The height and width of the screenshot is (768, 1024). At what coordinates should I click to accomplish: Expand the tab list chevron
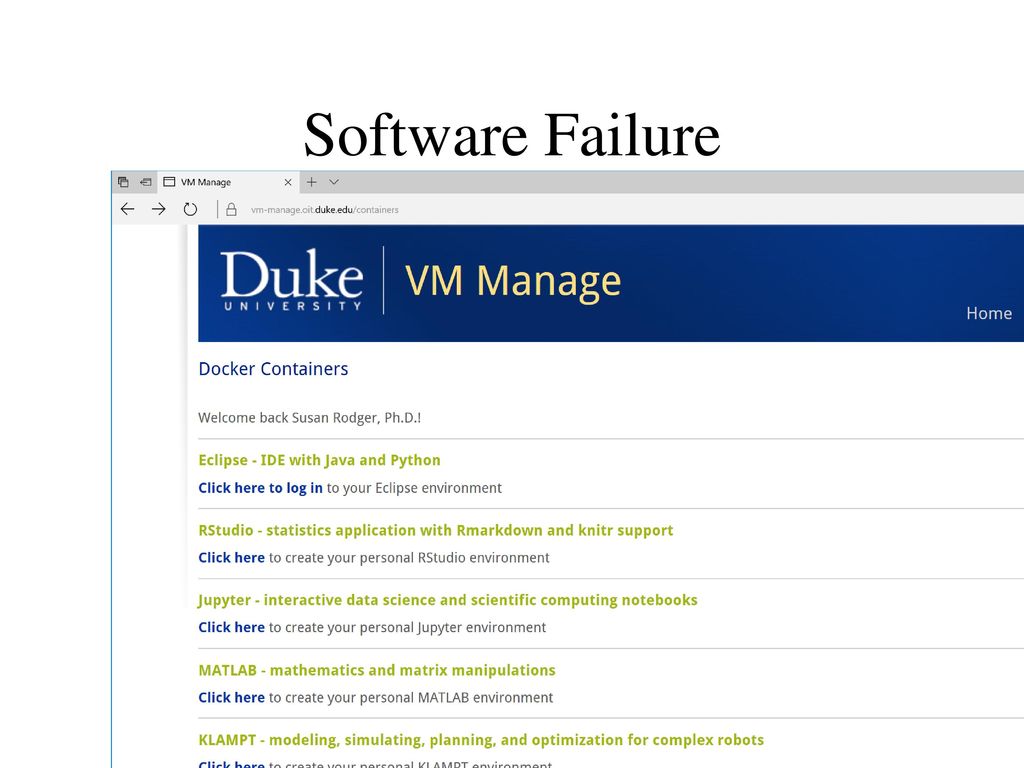334,182
